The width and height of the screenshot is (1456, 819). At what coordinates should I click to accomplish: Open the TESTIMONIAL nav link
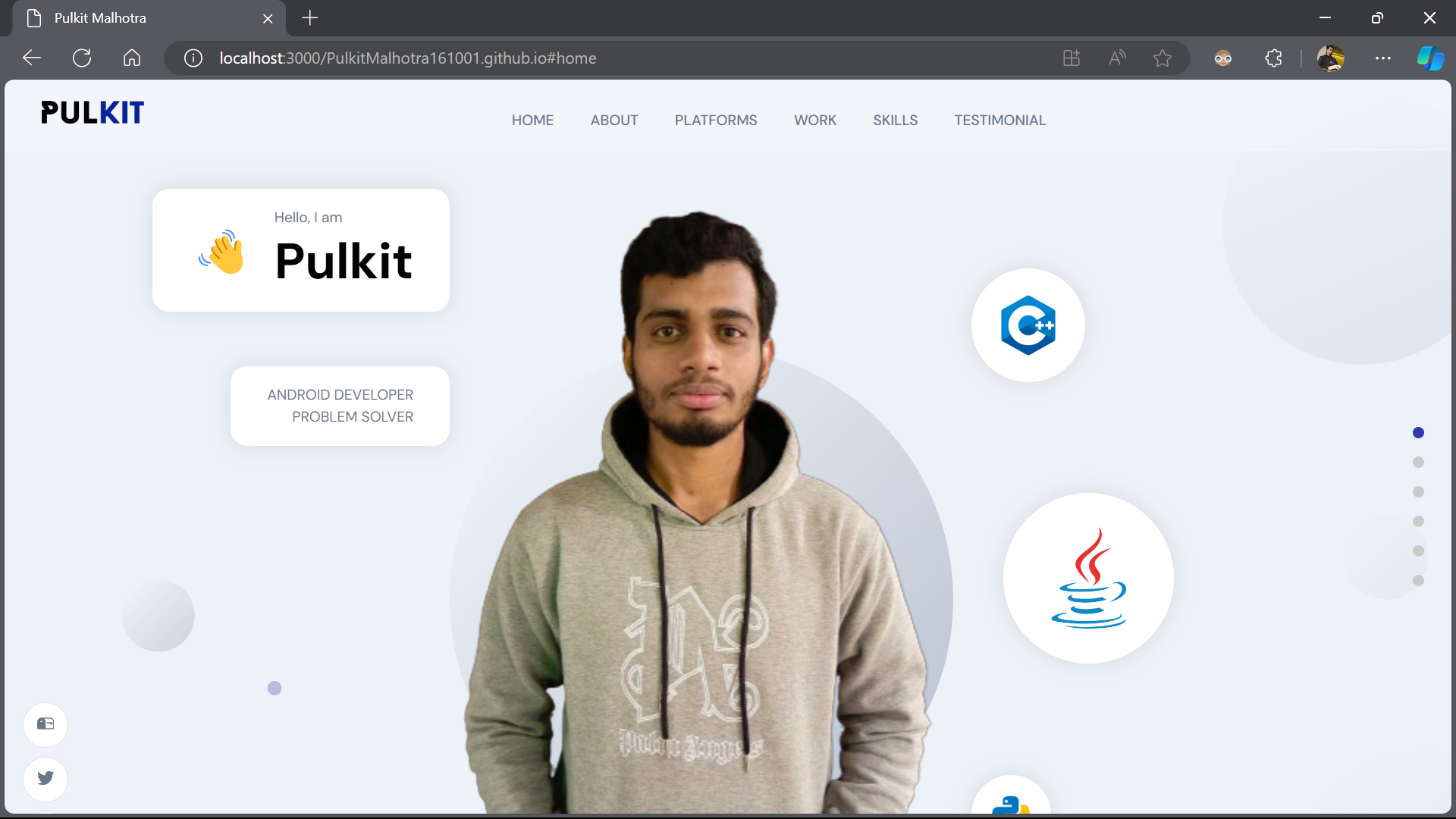click(999, 121)
